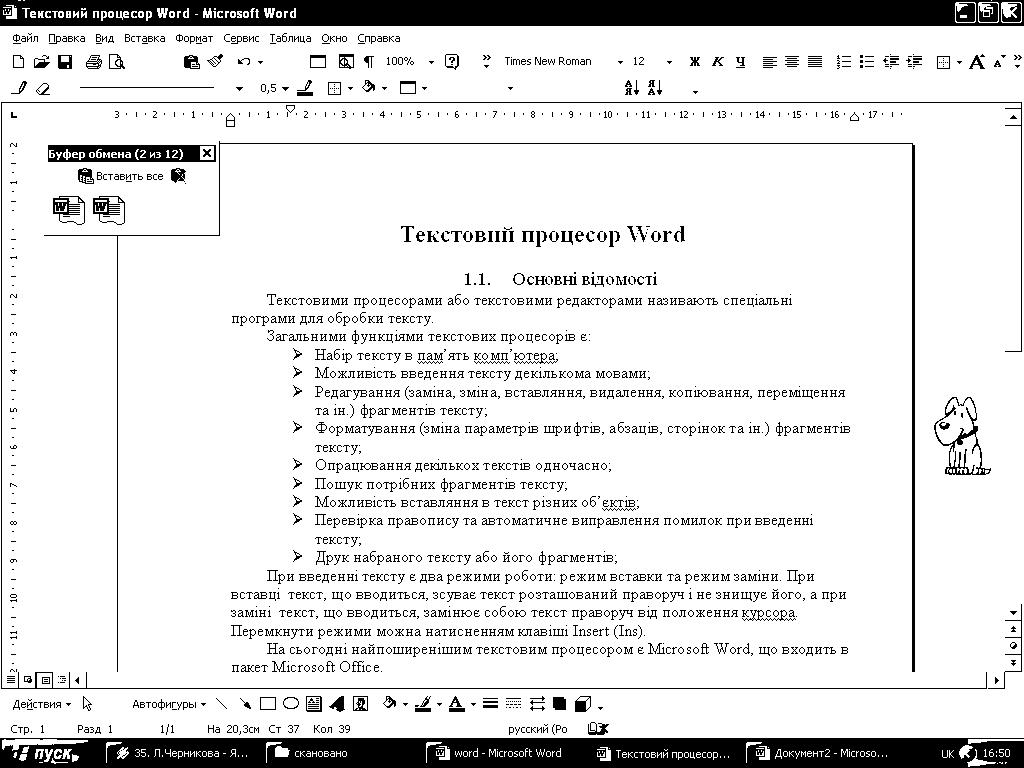Create a new blank document

(19, 62)
